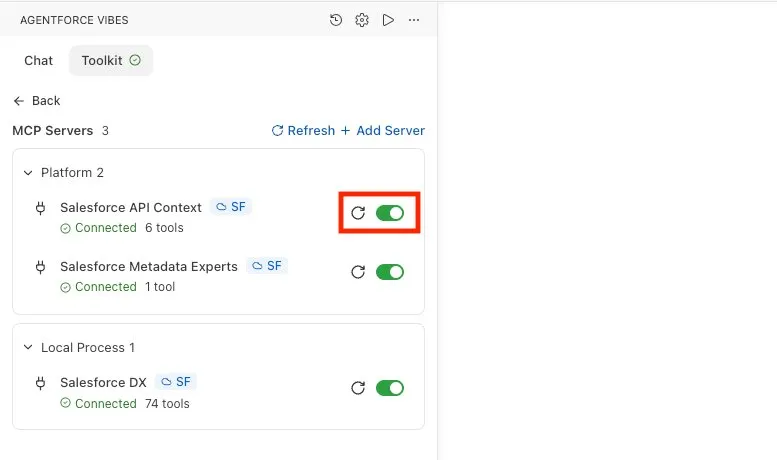Click plug icon beside Salesforce API Context
The image size is (777, 460).
[41, 208]
